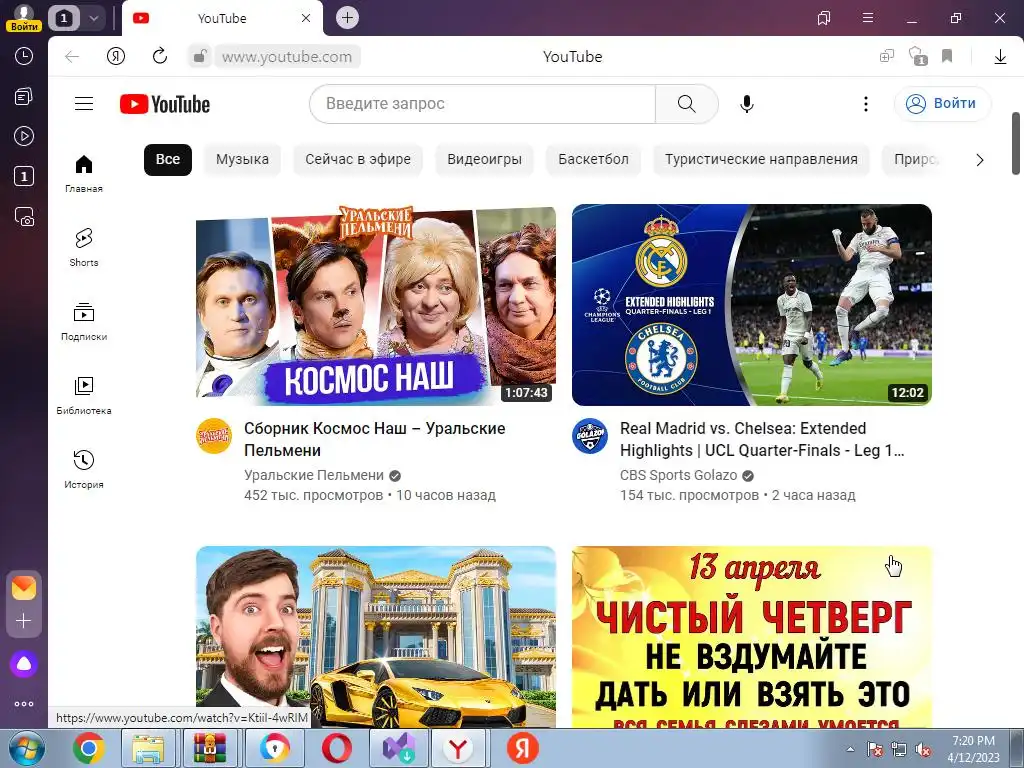This screenshot has width=1024, height=768.
Task: Click the YouTube logo
Action: pyautogui.click(x=165, y=104)
